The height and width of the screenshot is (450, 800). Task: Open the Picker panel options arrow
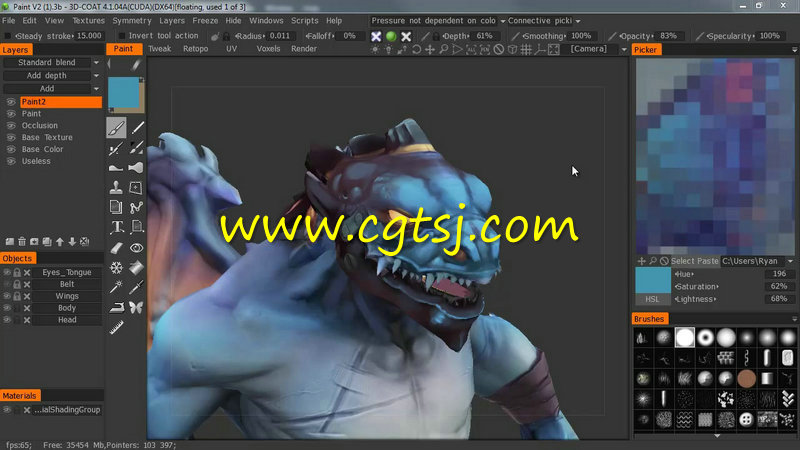point(794,49)
